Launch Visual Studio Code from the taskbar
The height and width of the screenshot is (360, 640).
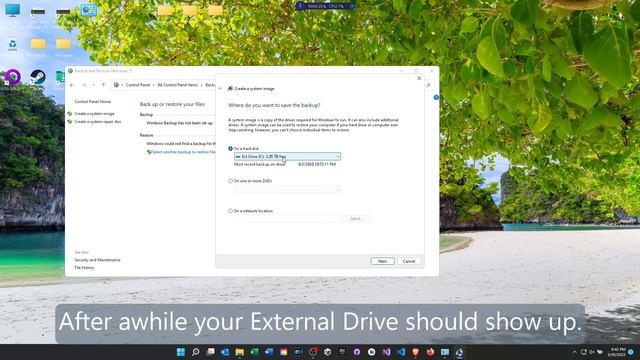coord(401,352)
